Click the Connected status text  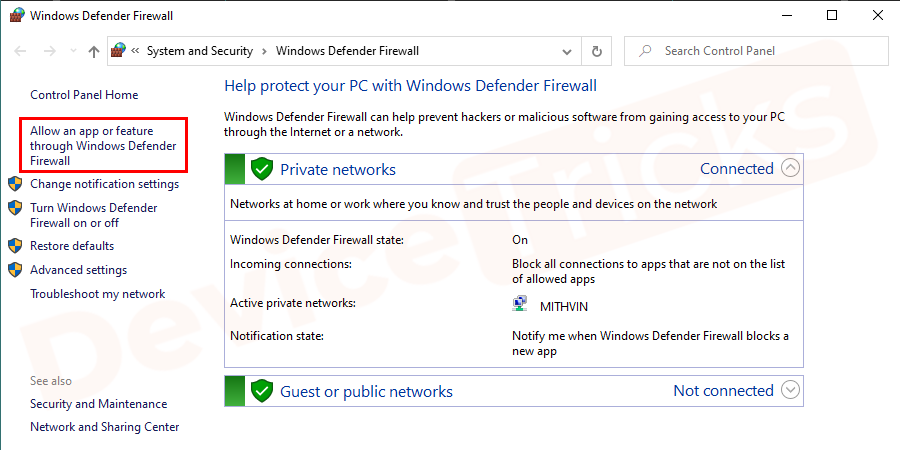[737, 169]
